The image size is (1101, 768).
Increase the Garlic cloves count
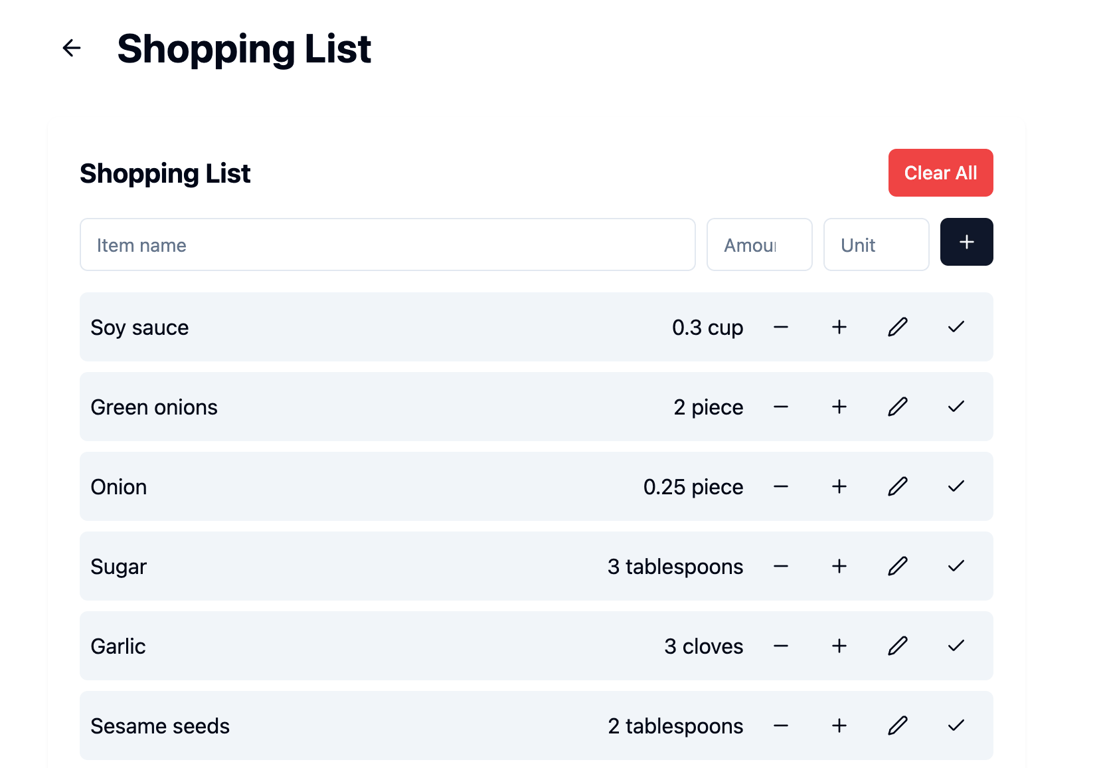839,646
